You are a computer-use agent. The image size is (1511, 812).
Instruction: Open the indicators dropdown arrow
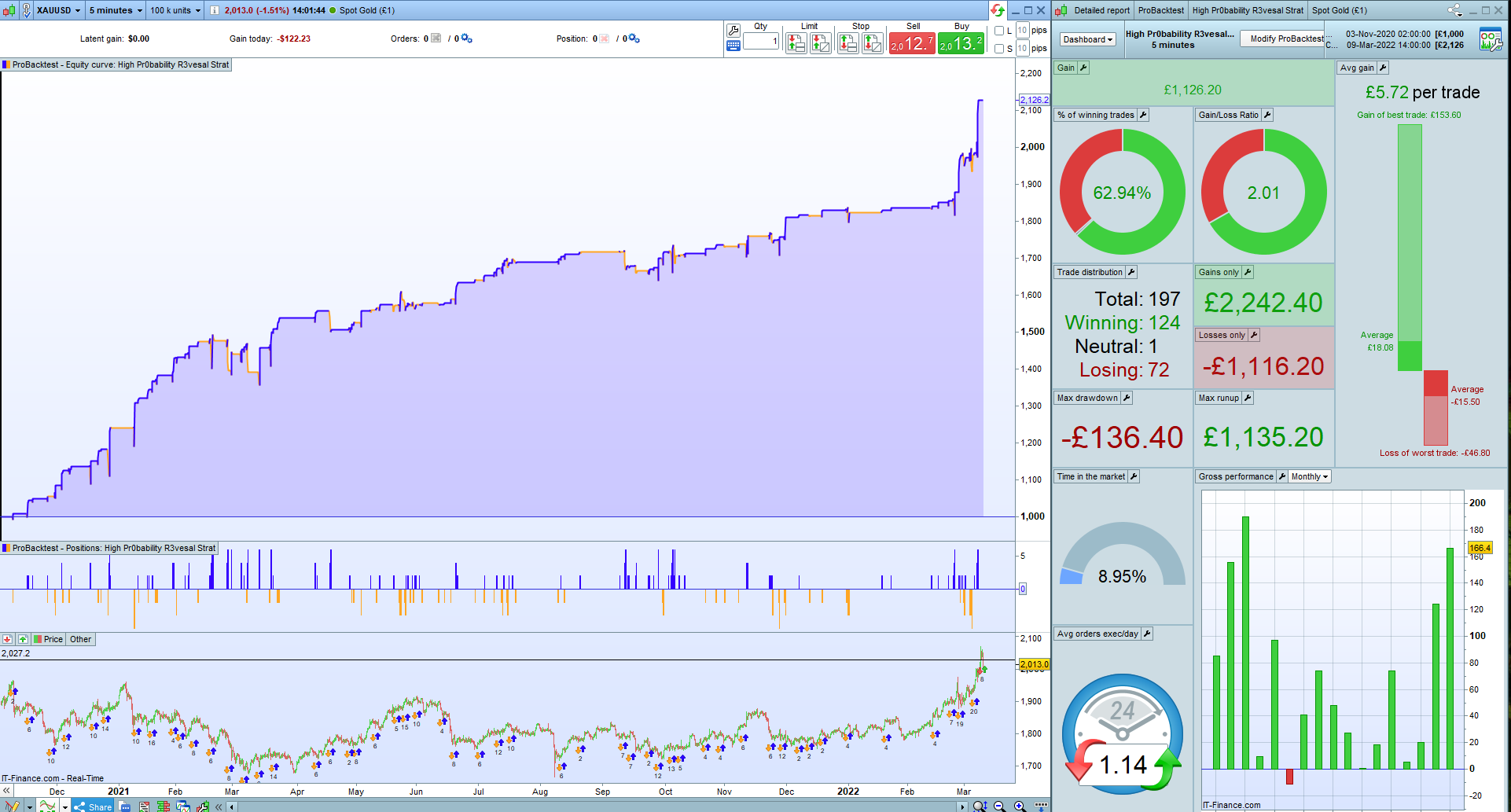tap(65, 806)
